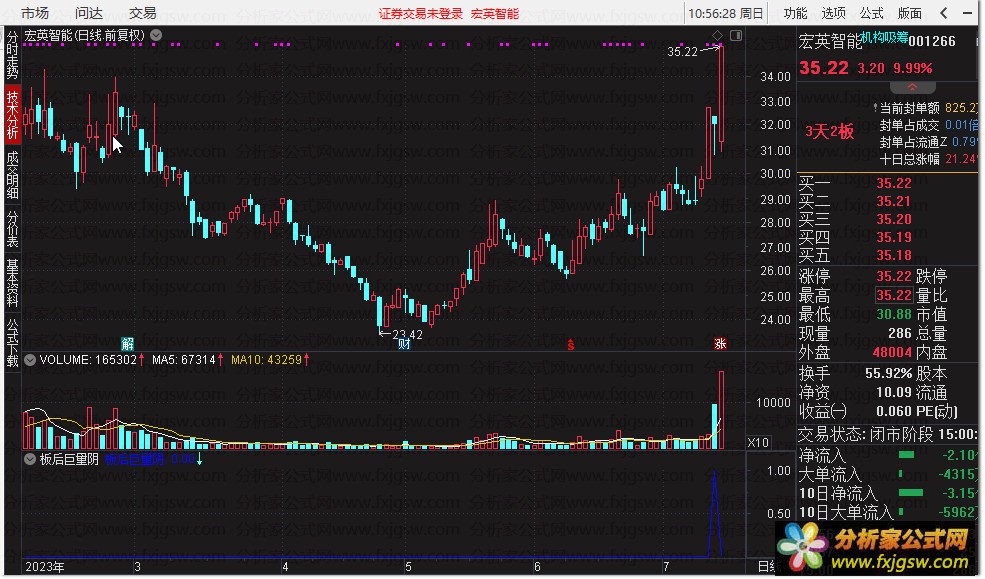Click the 外盘 value 48004
This screenshot has width=985, height=579.
[x=893, y=352]
